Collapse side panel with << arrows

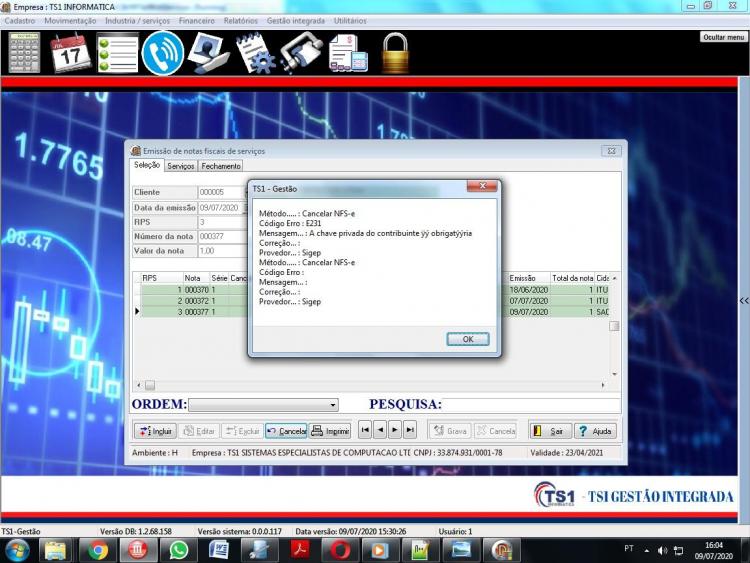pos(744,301)
